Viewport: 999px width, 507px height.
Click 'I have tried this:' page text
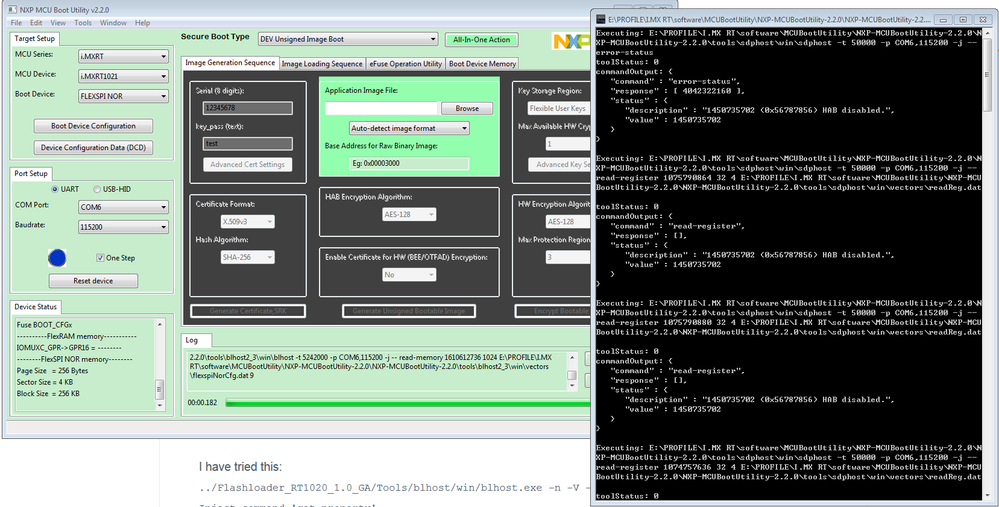240,467
